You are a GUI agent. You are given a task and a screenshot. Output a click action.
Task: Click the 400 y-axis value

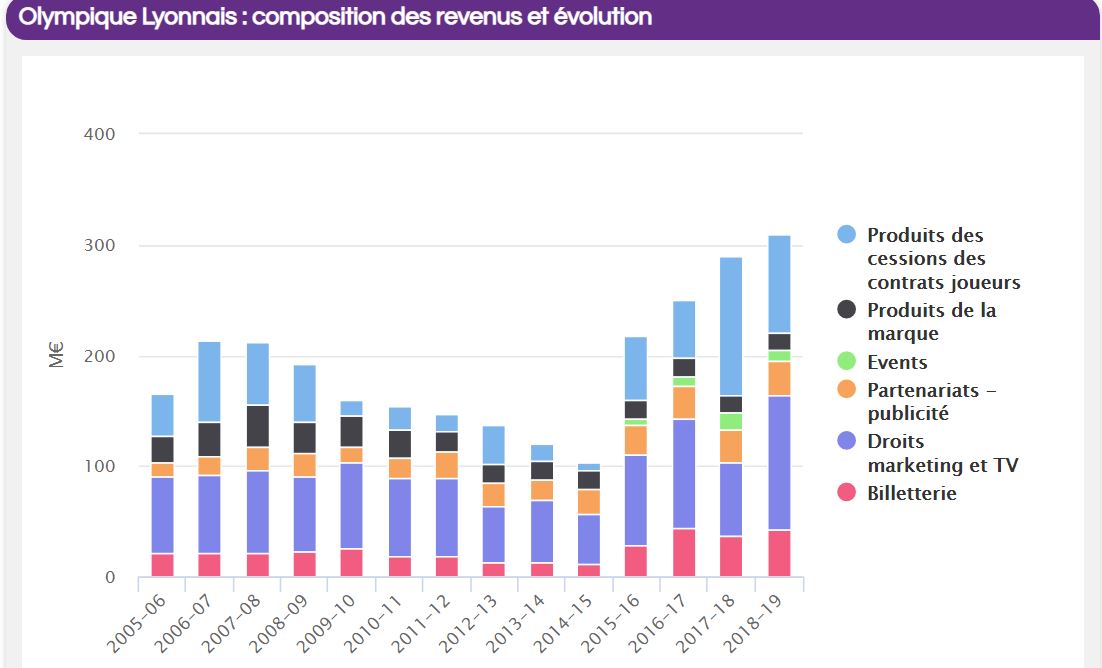pyautogui.click(x=99, y=134)
